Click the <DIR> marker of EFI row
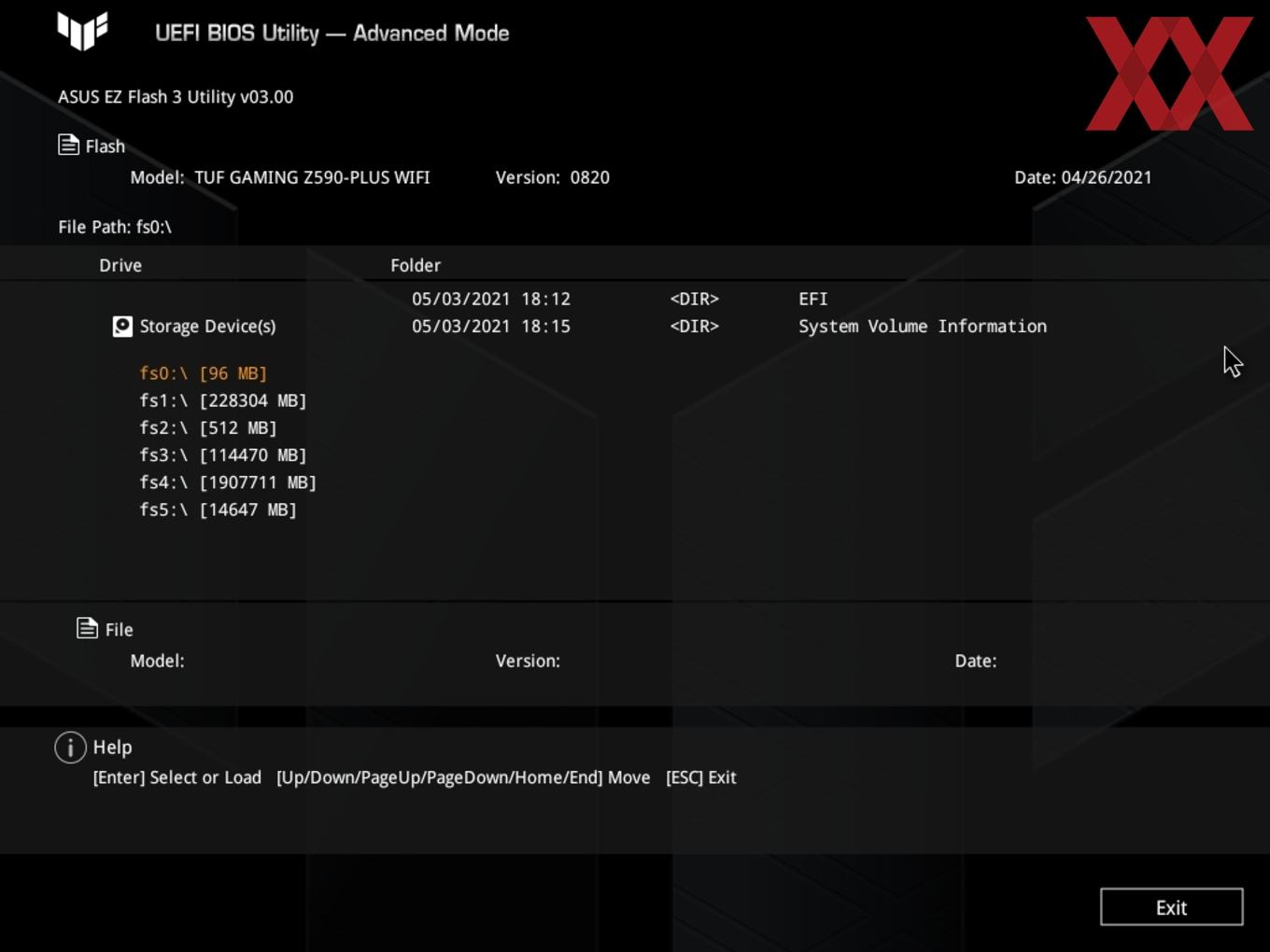1270x952 pixels. pos(695,299)
